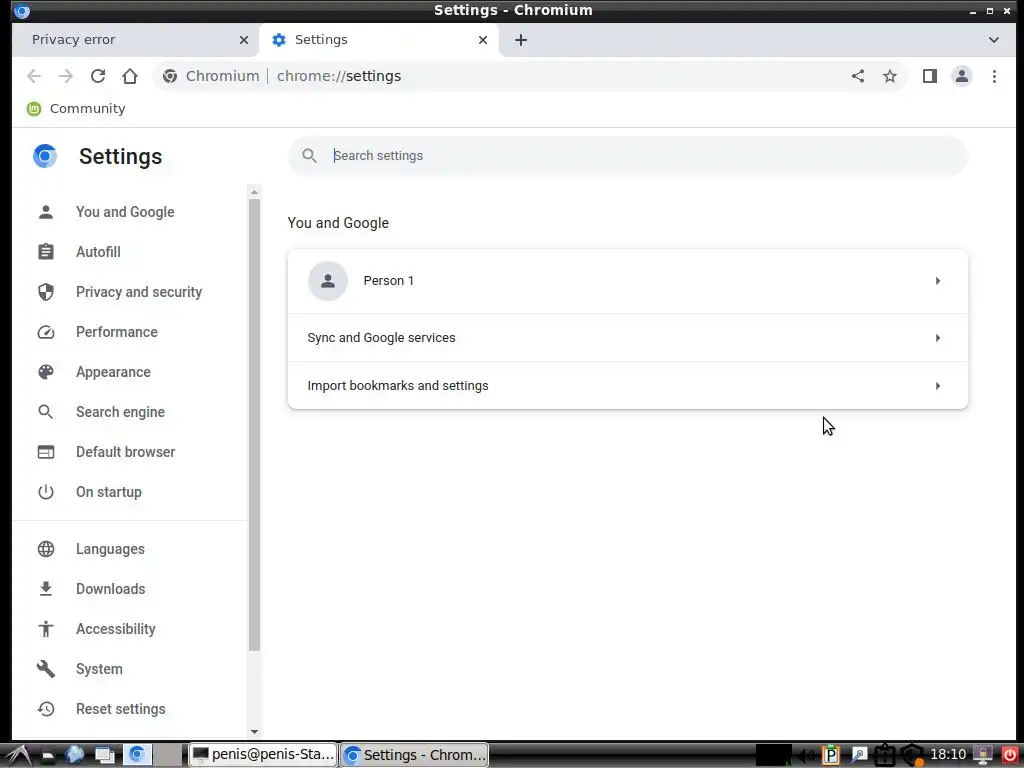
Task: Open the Languages settings section
Action: (110, 549)
